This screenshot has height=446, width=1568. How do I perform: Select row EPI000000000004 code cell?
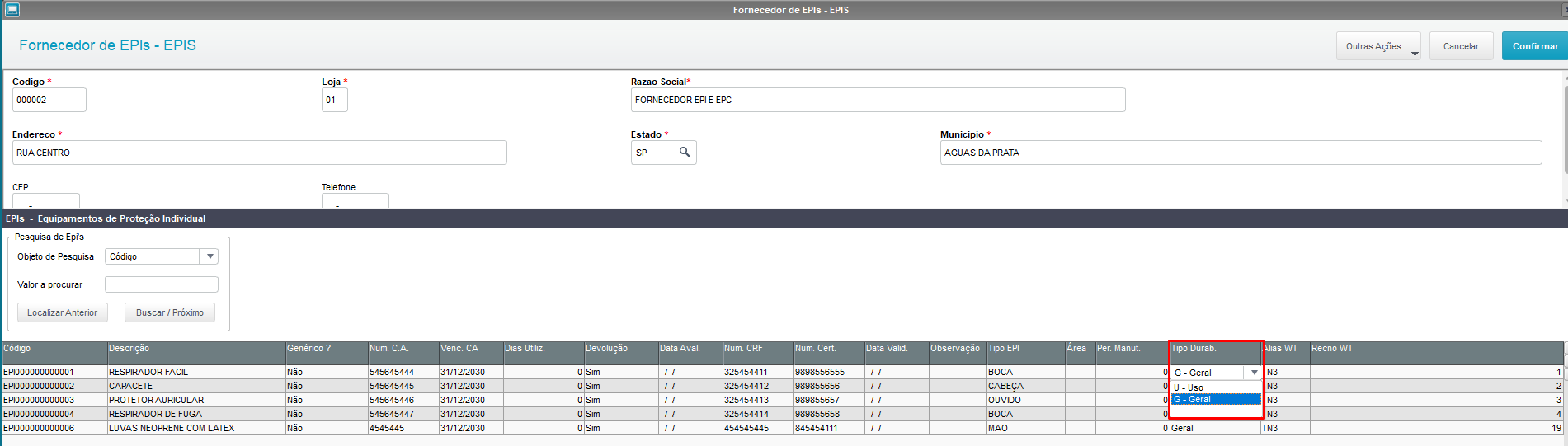pyautogui.click(x=54, y=414)
